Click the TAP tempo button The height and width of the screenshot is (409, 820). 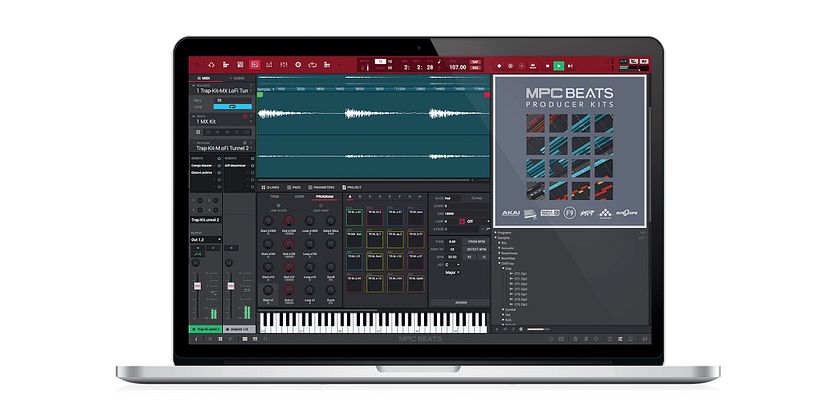(x=475, y=62)
